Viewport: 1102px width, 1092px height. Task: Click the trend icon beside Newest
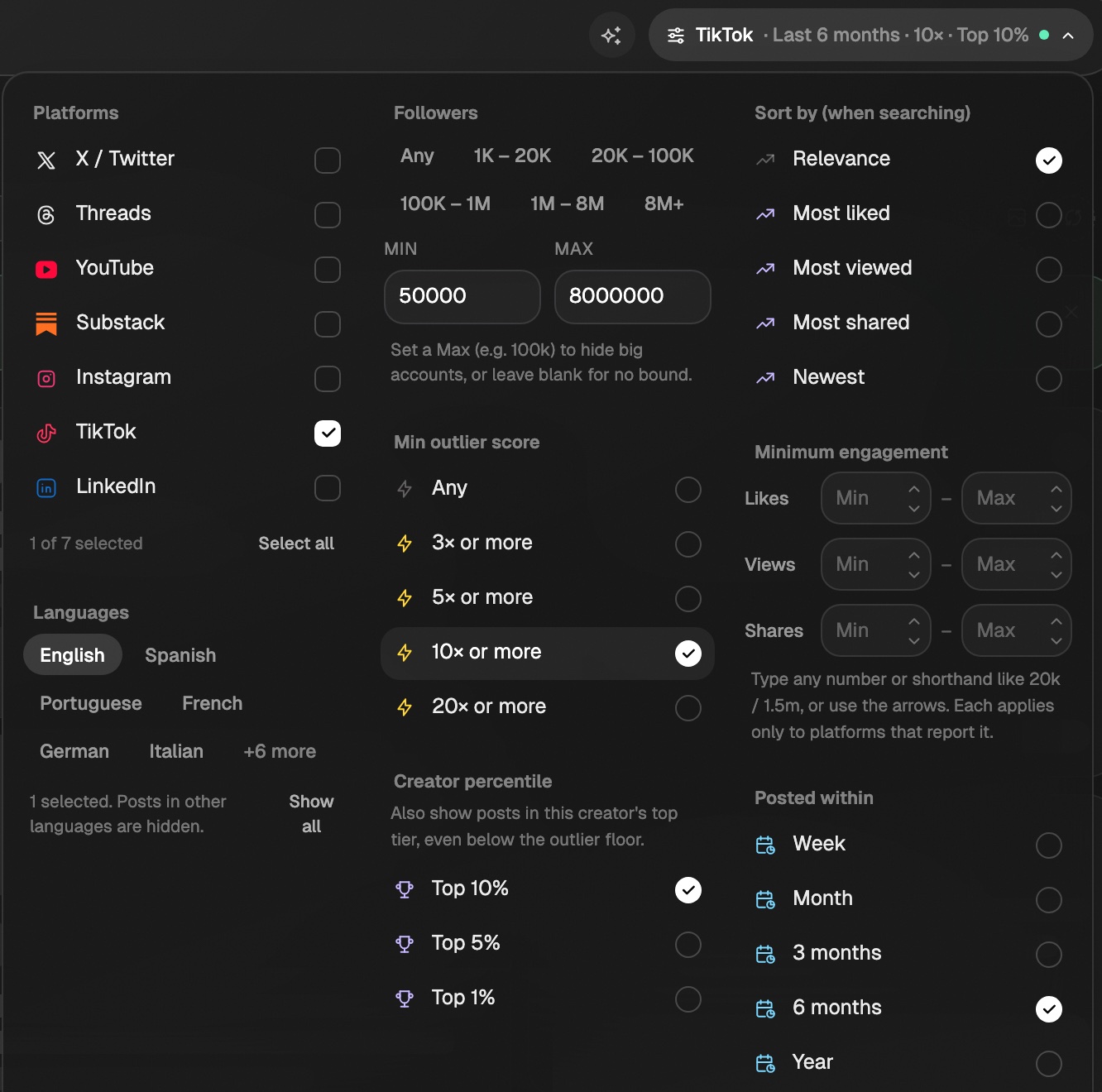pos(765,378)
